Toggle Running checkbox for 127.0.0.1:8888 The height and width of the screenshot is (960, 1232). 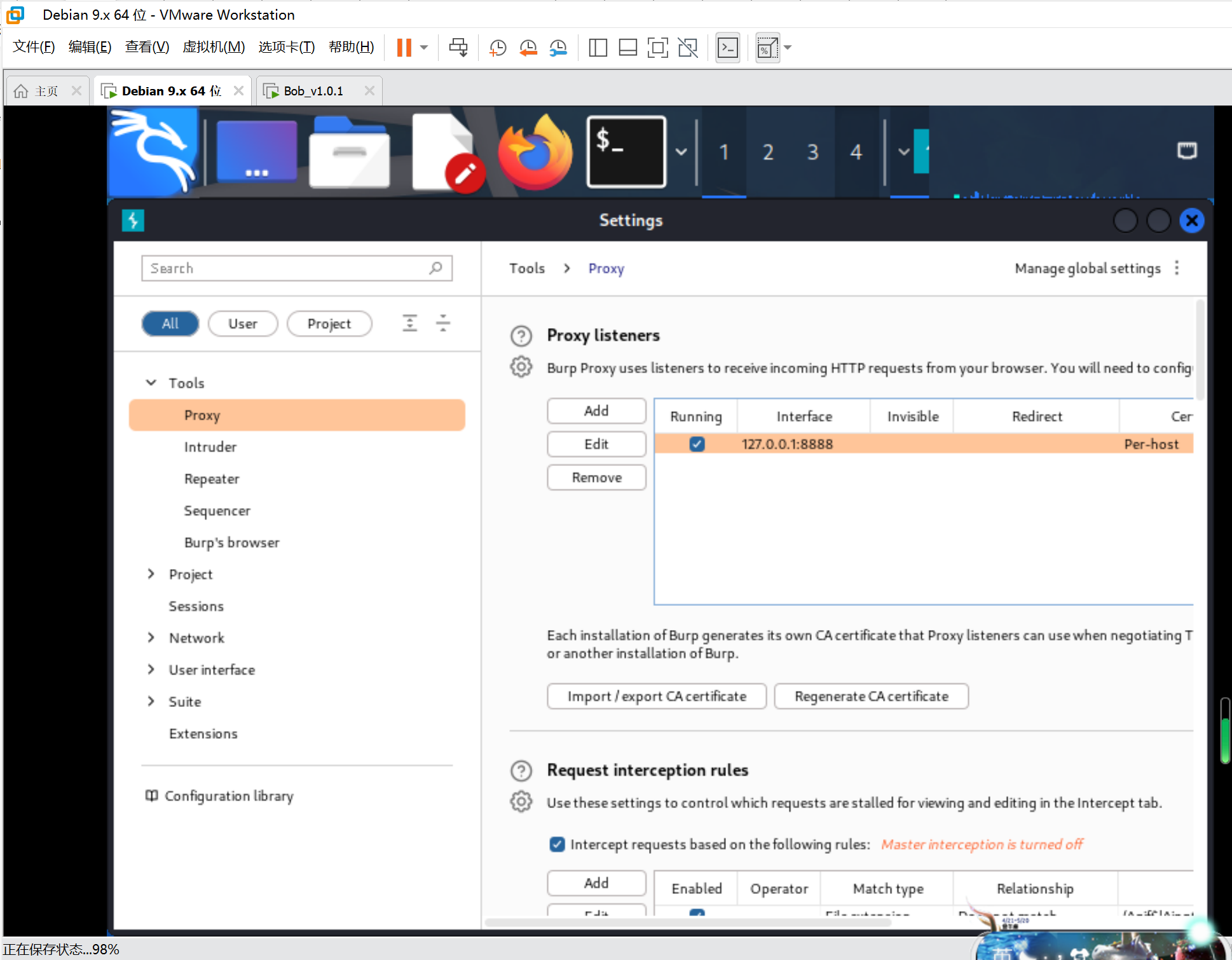pyautogui.click(x=697, y=444)
